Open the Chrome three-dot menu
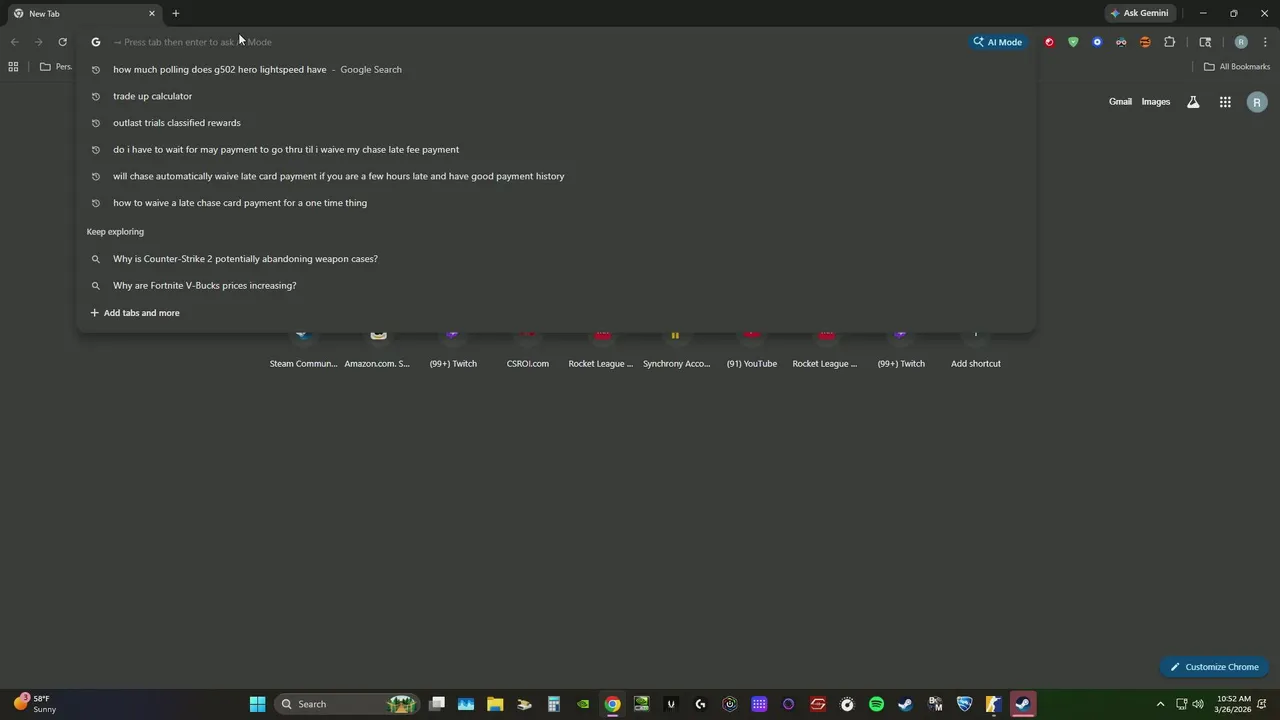 1266,42
